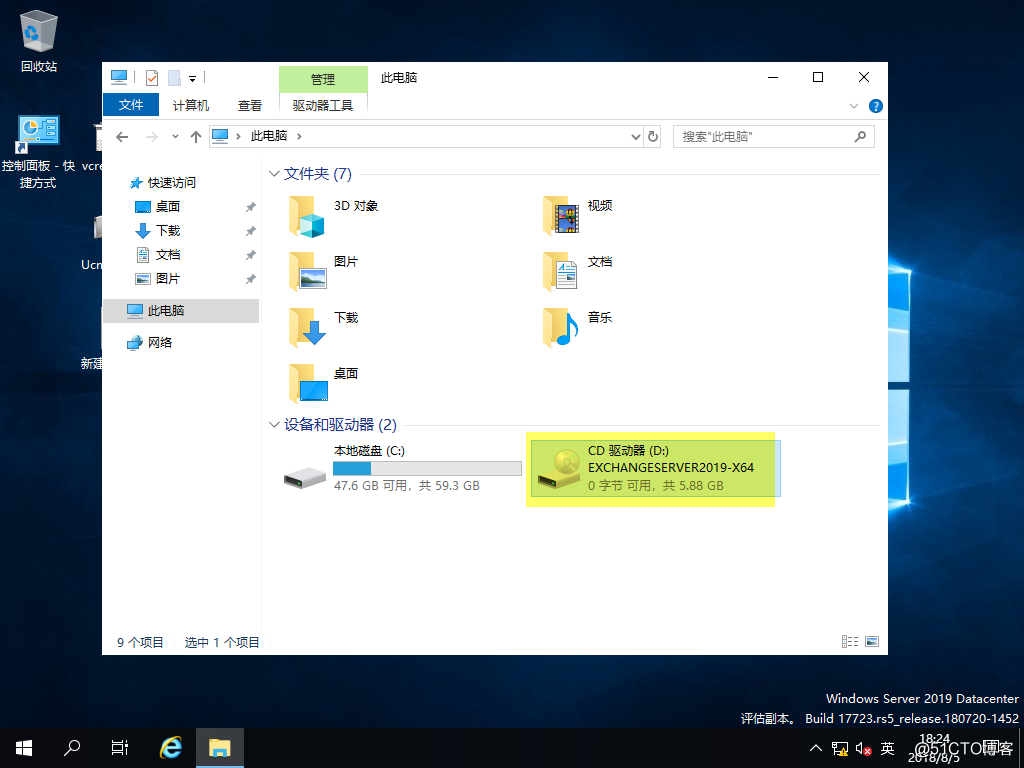
Task: Open the network tray icon
Action: point(840,748)
